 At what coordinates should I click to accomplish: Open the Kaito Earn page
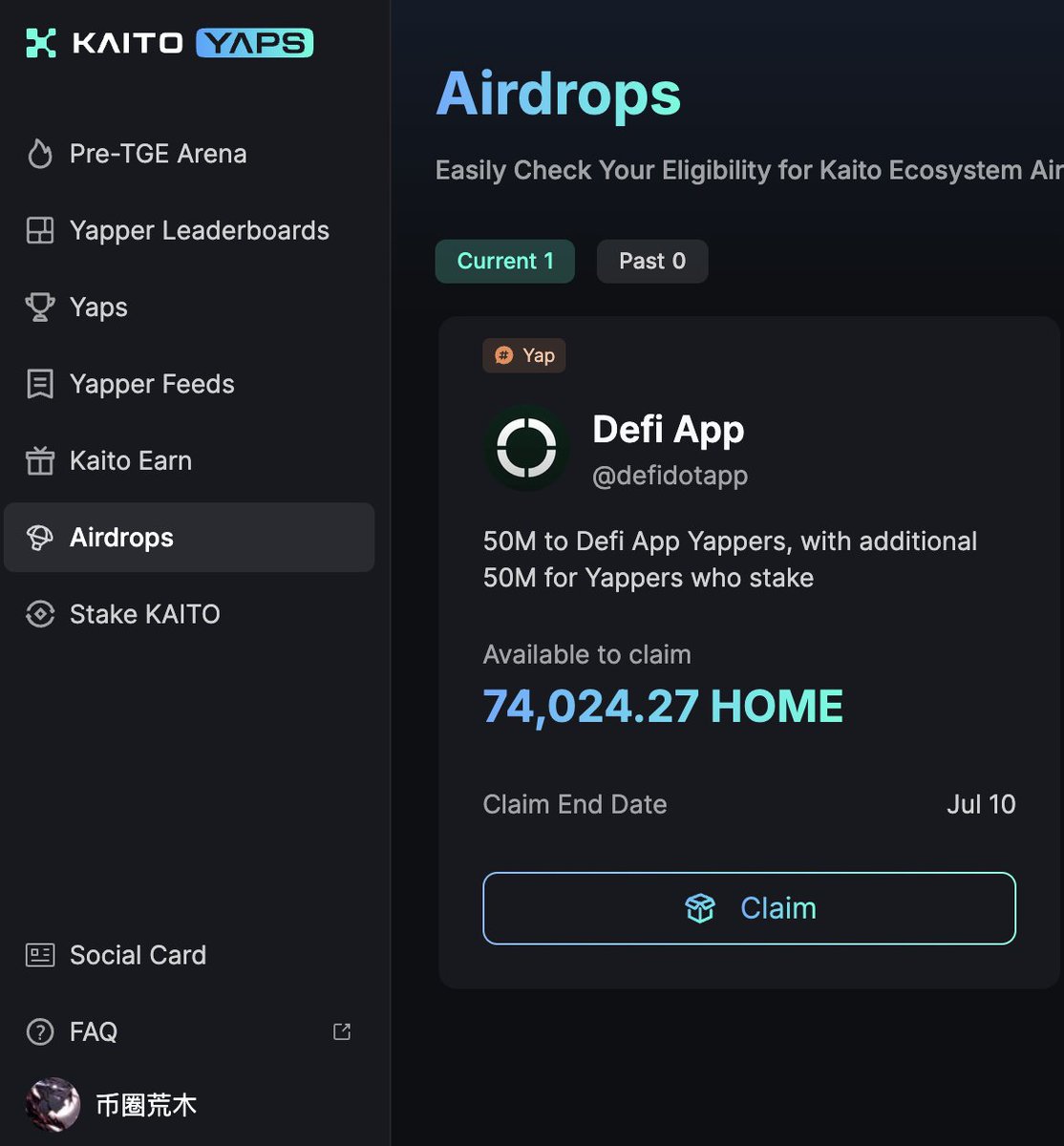pos(189,460)
